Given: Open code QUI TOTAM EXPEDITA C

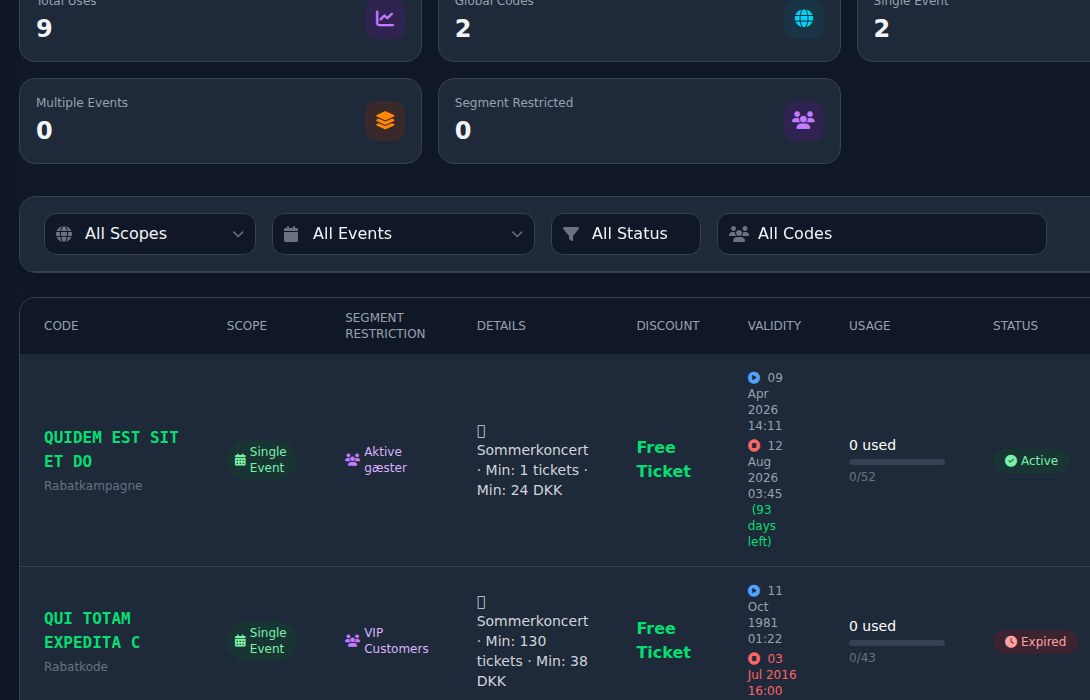Looking at the screenshot, I should pos(92,630).
